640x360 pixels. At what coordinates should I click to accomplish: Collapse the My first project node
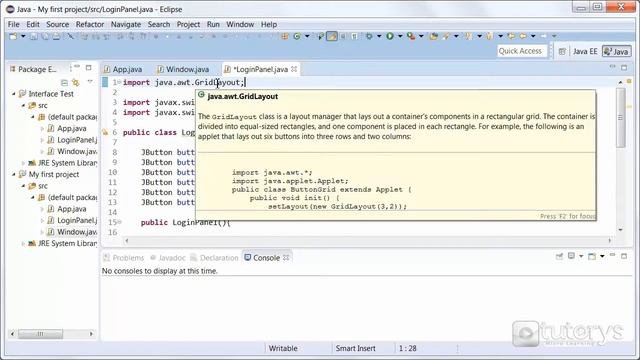13,174
